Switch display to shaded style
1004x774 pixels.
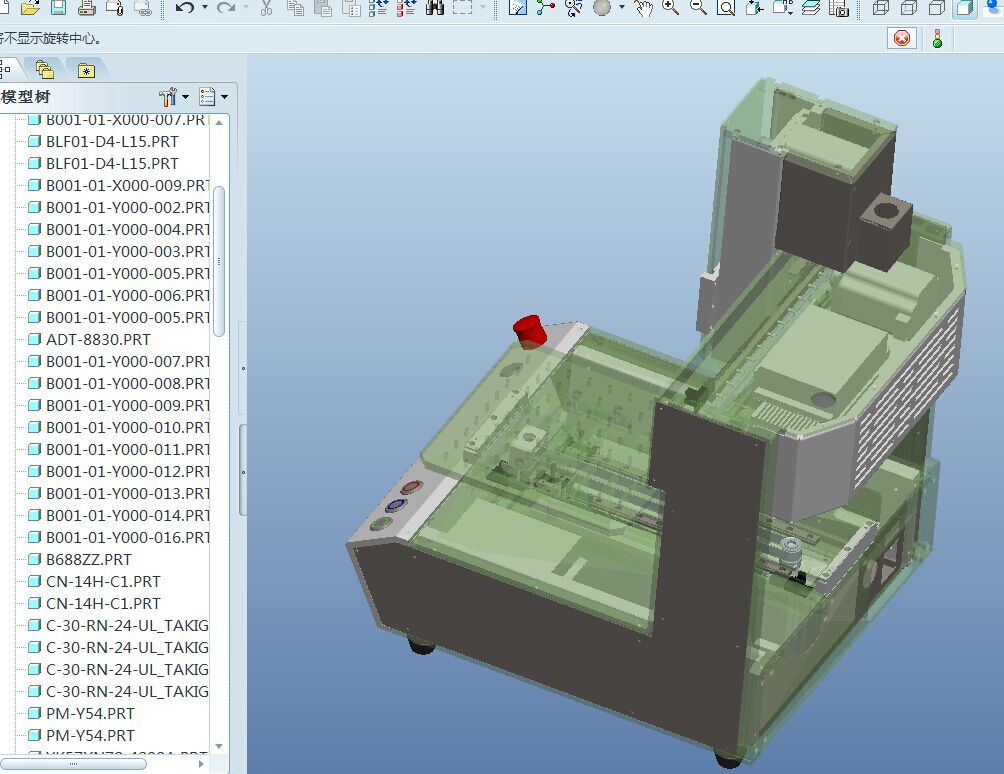click(x=965, y=7)
